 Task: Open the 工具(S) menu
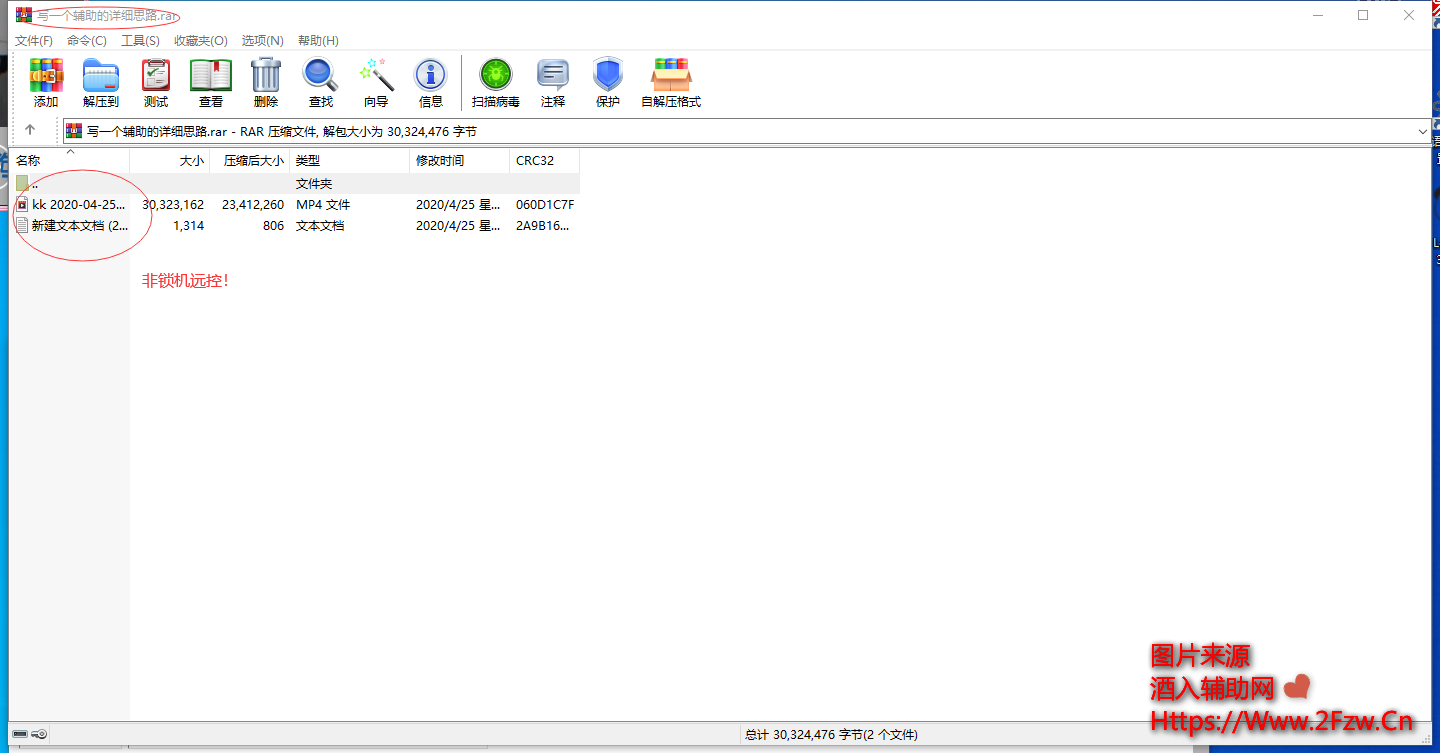(140, 41)
